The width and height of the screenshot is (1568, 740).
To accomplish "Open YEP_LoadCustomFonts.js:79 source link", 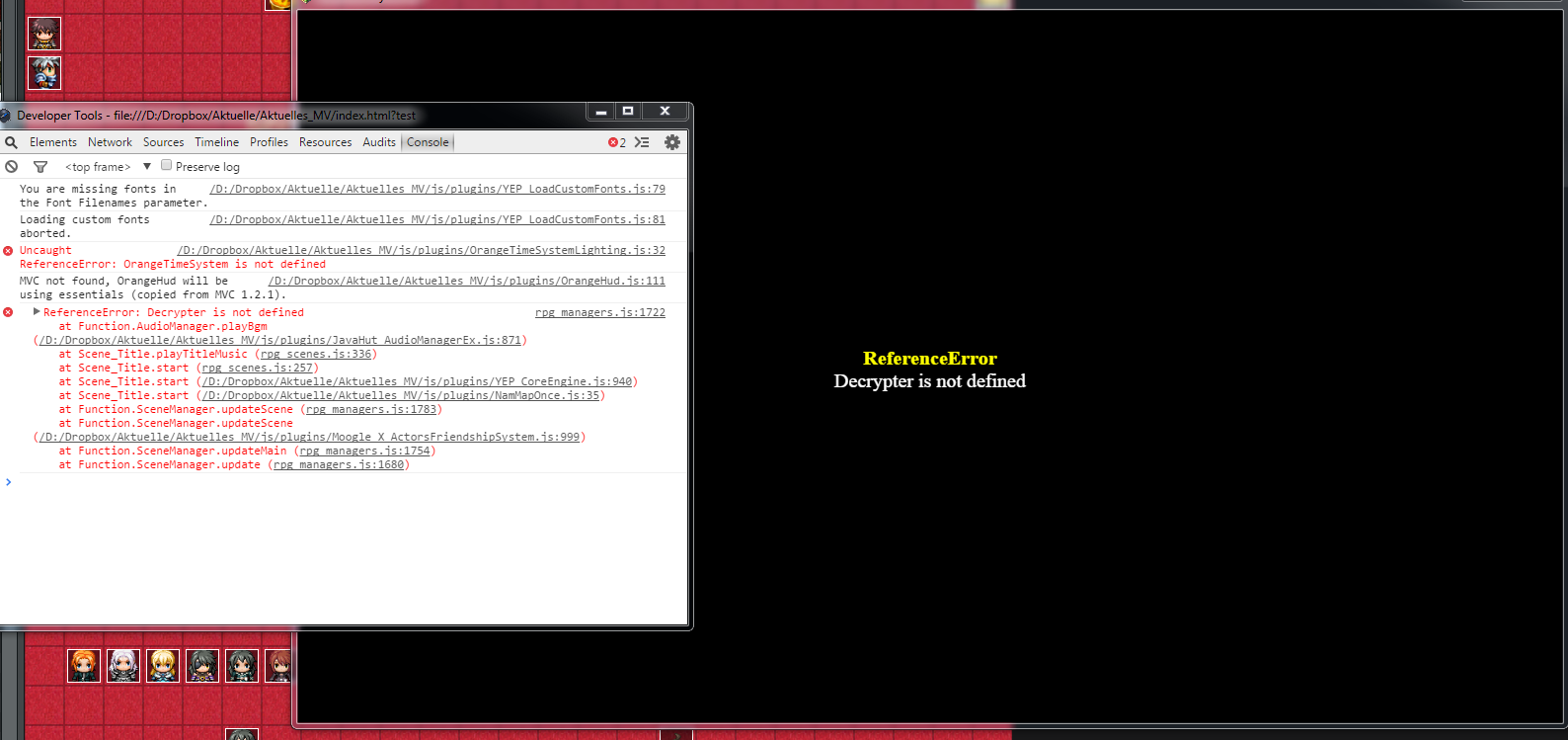I will [x=437, y=189].
